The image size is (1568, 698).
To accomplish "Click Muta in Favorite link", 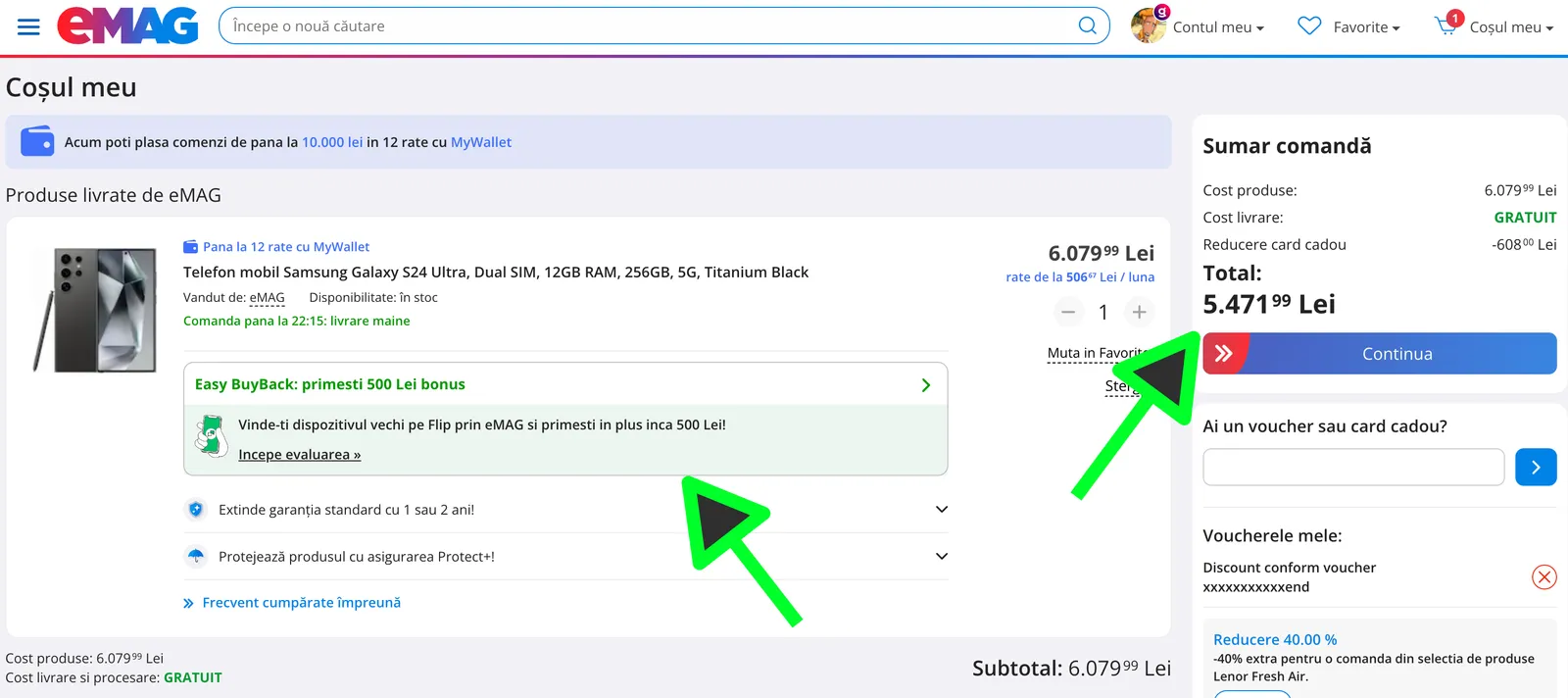I will [x=1097, y=353].
